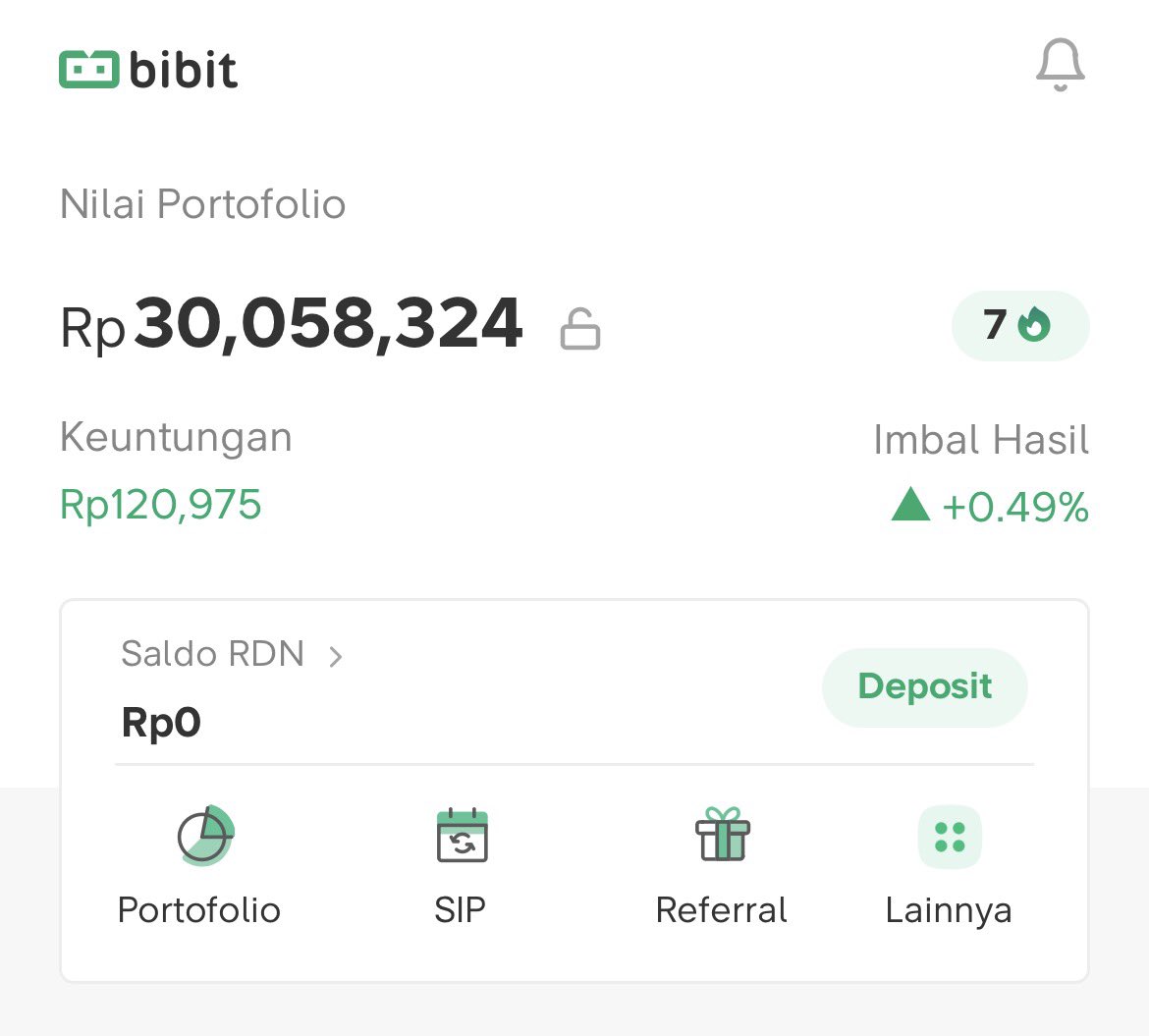Tap the 7 streak number in the badge
The height and width of the screenshot is (1036, 1149).
(x=995, y=325)
